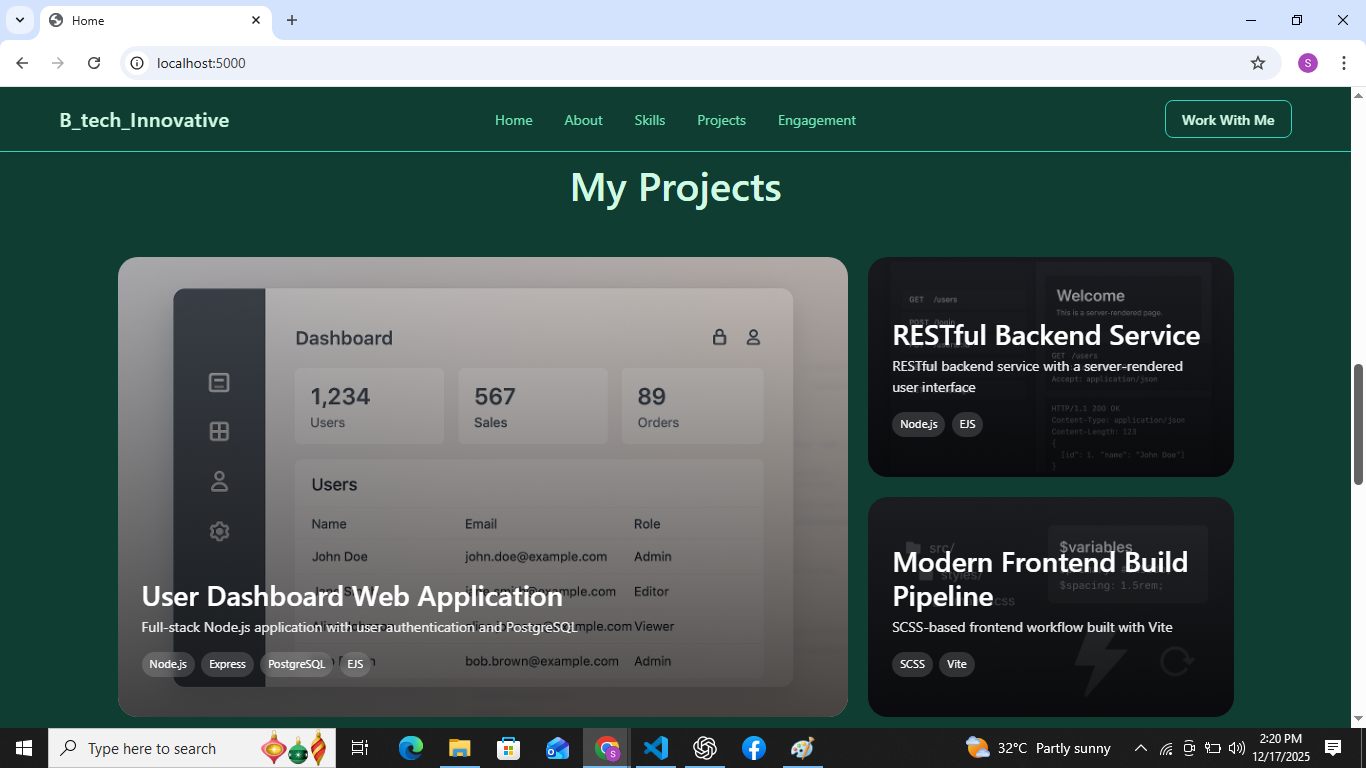Image resolution: width=1366 pixels, height=768 pixels.
Task: Open the Chrome three-dot menu
Action: tap(1343, 63)
